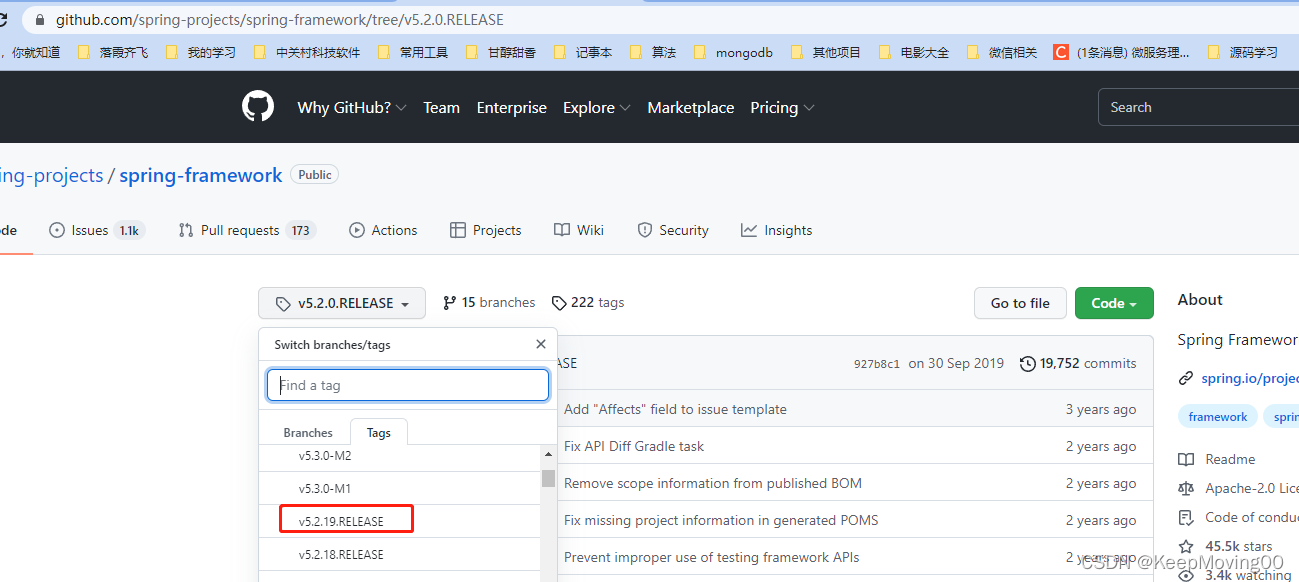Click Team in the GitHub header

click(x=441, y=107)
